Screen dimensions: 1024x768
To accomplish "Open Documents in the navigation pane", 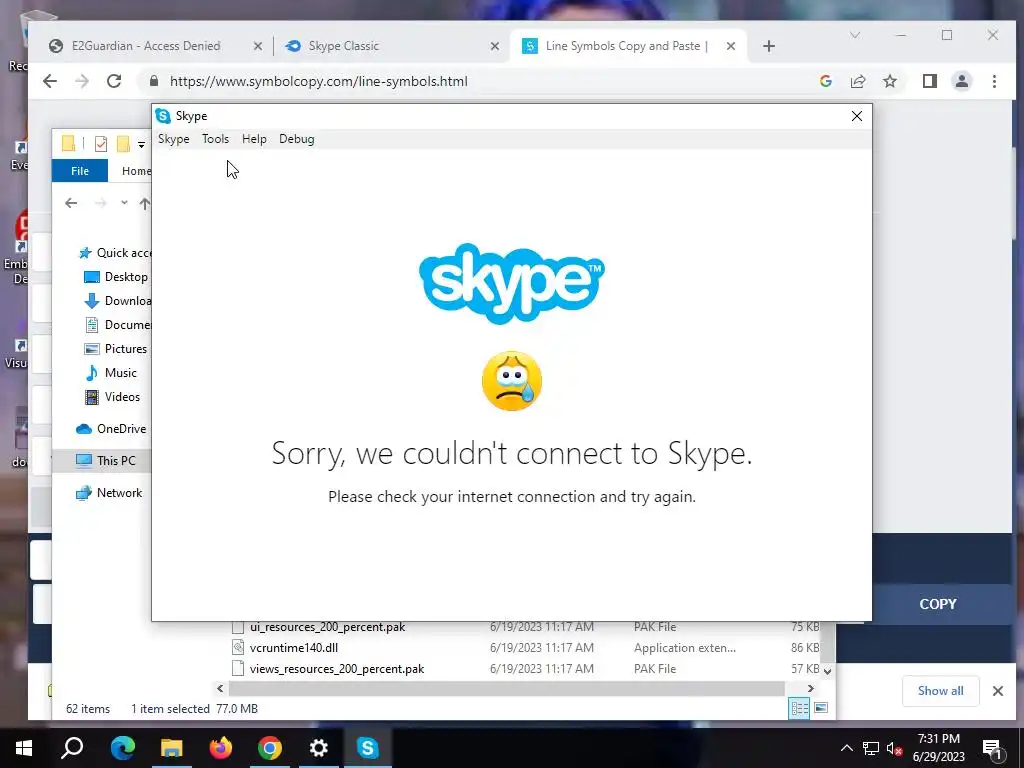I will tap(118, 325).
